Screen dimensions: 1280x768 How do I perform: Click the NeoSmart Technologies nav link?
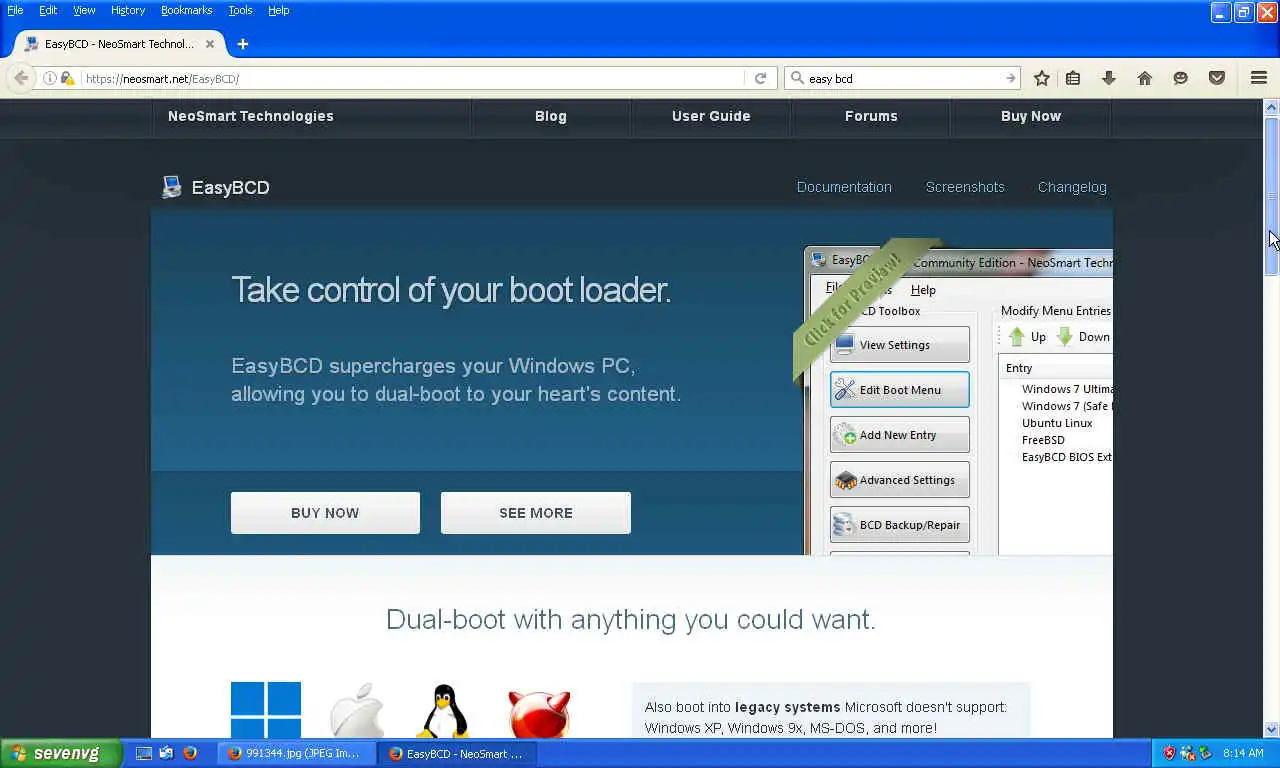coord(251,116)
